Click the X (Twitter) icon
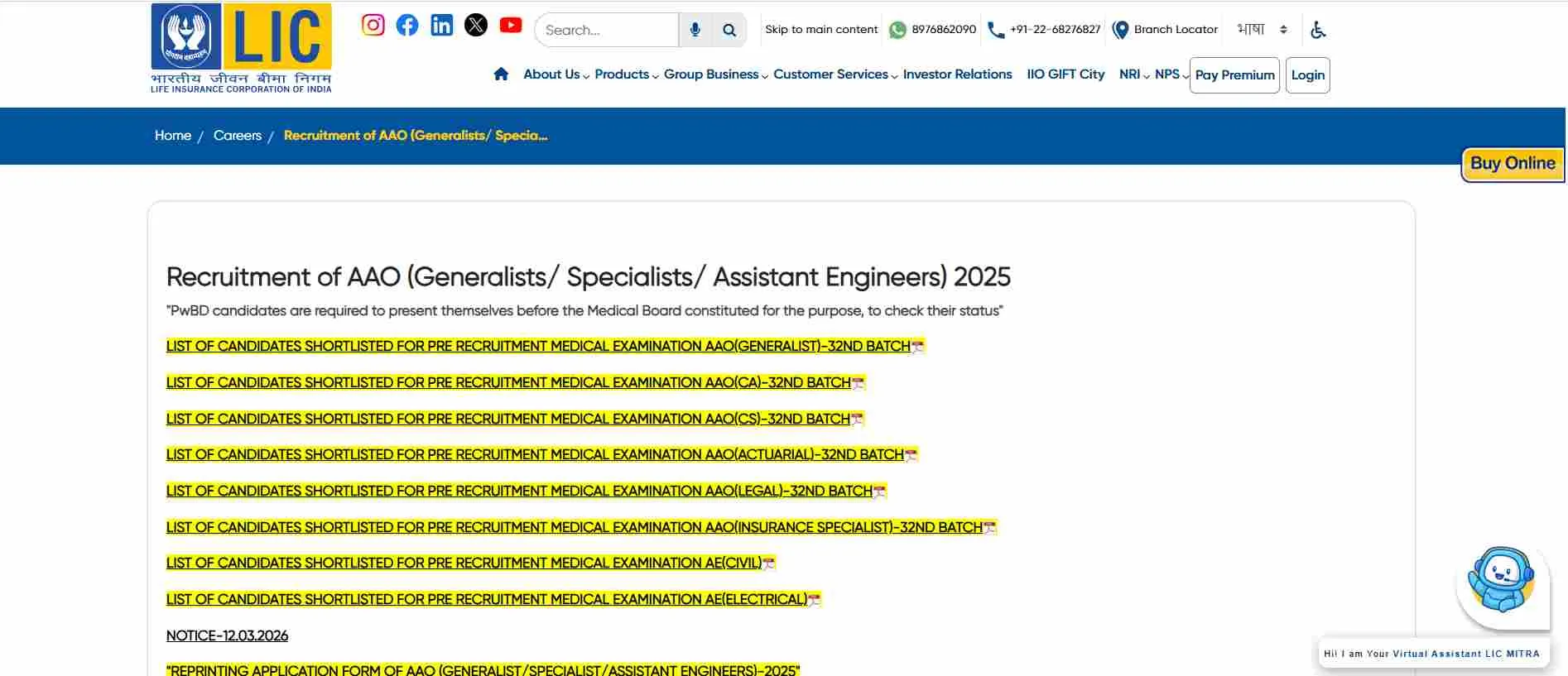Image resolution: width=1568 pixels, height=676 pixels. (x=476, y=25)
